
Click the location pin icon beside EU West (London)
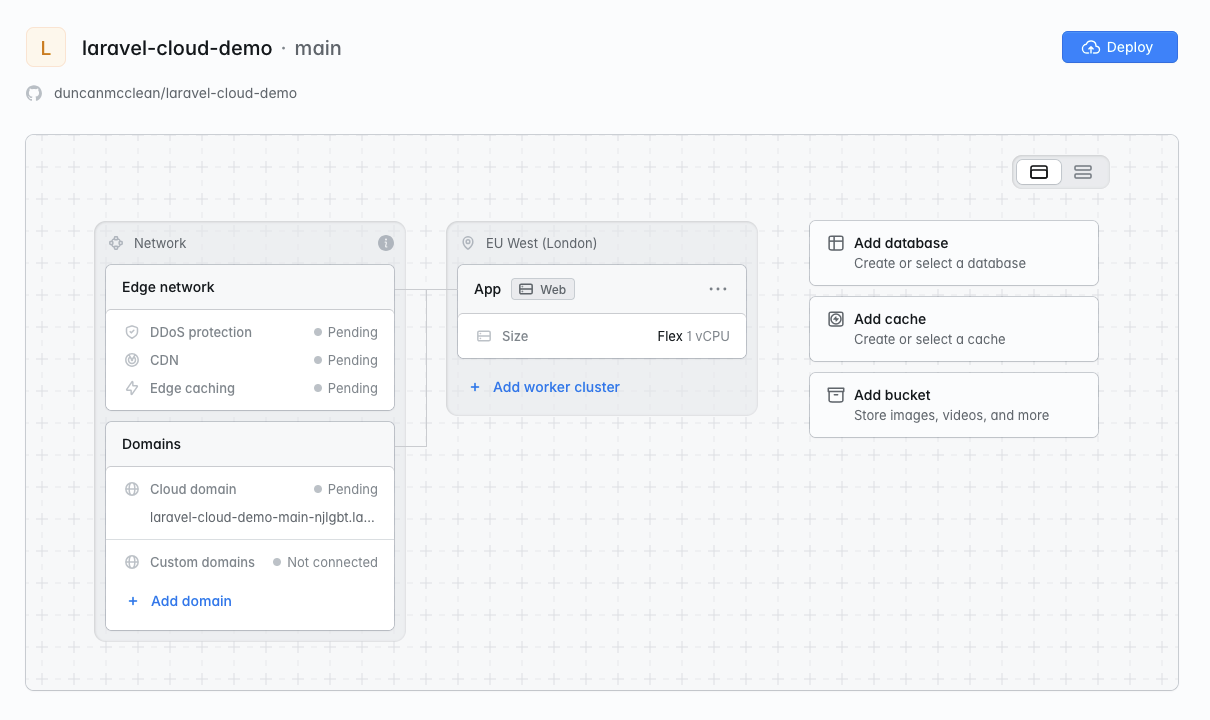(x=468, y=243)
